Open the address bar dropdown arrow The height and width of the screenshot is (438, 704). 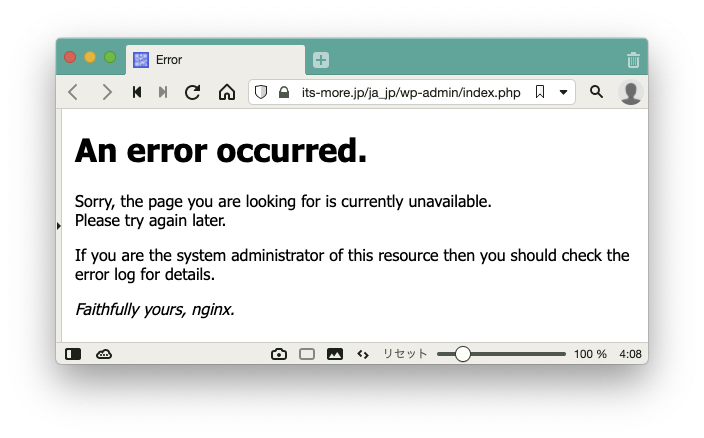563,92
